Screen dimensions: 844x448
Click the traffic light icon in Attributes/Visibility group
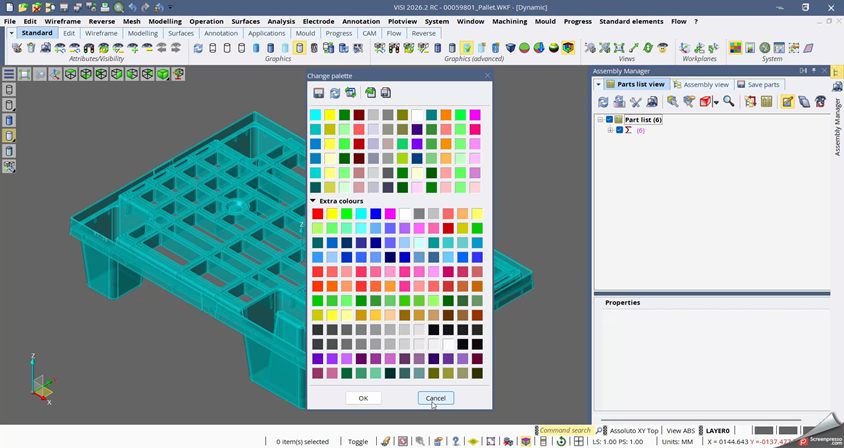coord(89,48)
